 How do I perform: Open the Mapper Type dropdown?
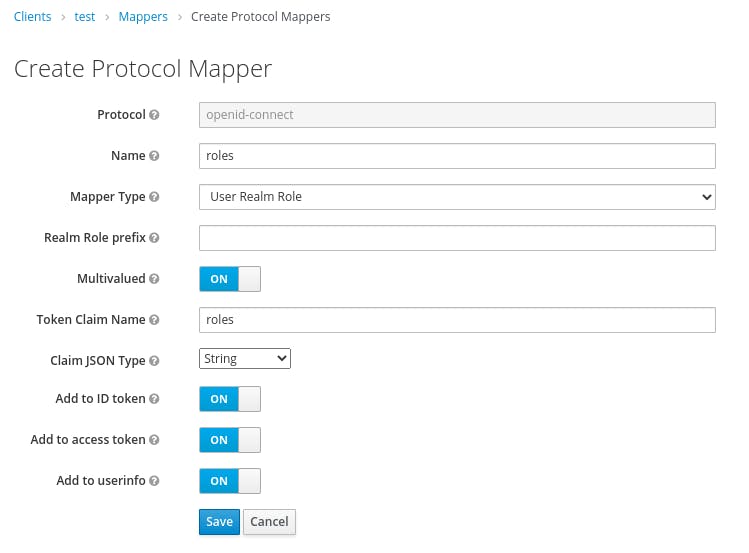(457, 197)
